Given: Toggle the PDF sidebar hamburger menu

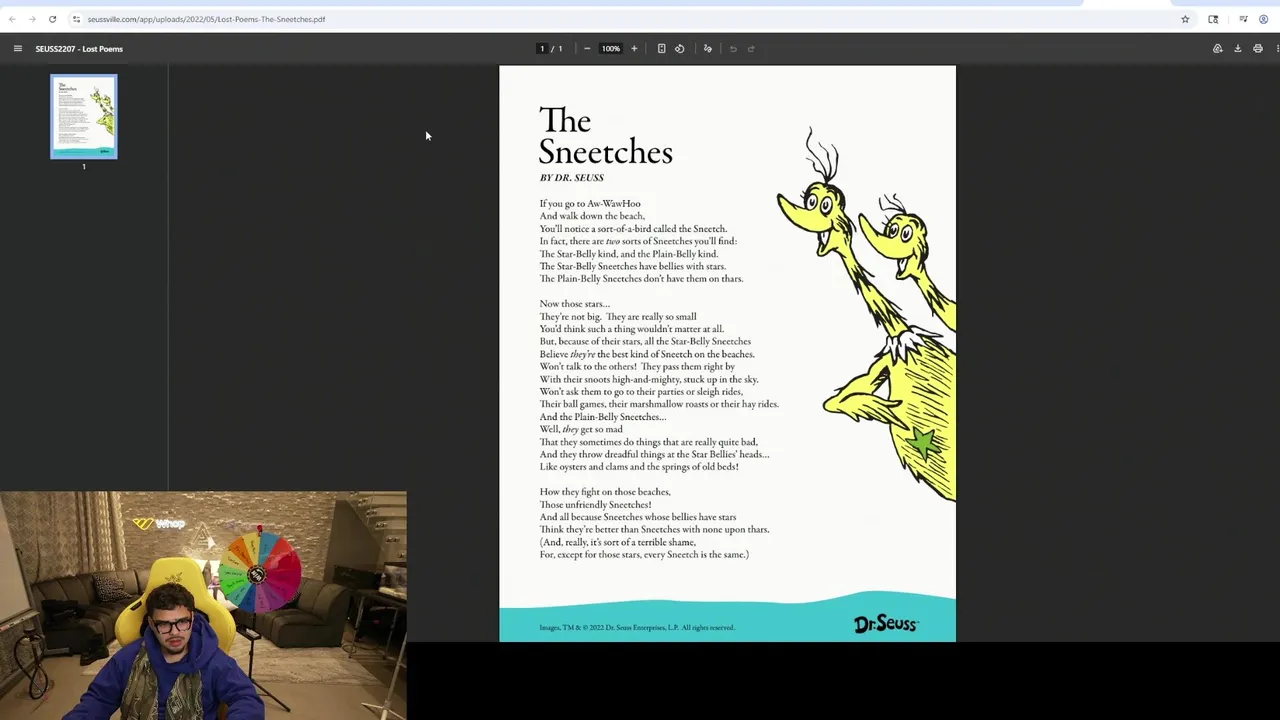Looking at the screenshot, I should (17, 49).
